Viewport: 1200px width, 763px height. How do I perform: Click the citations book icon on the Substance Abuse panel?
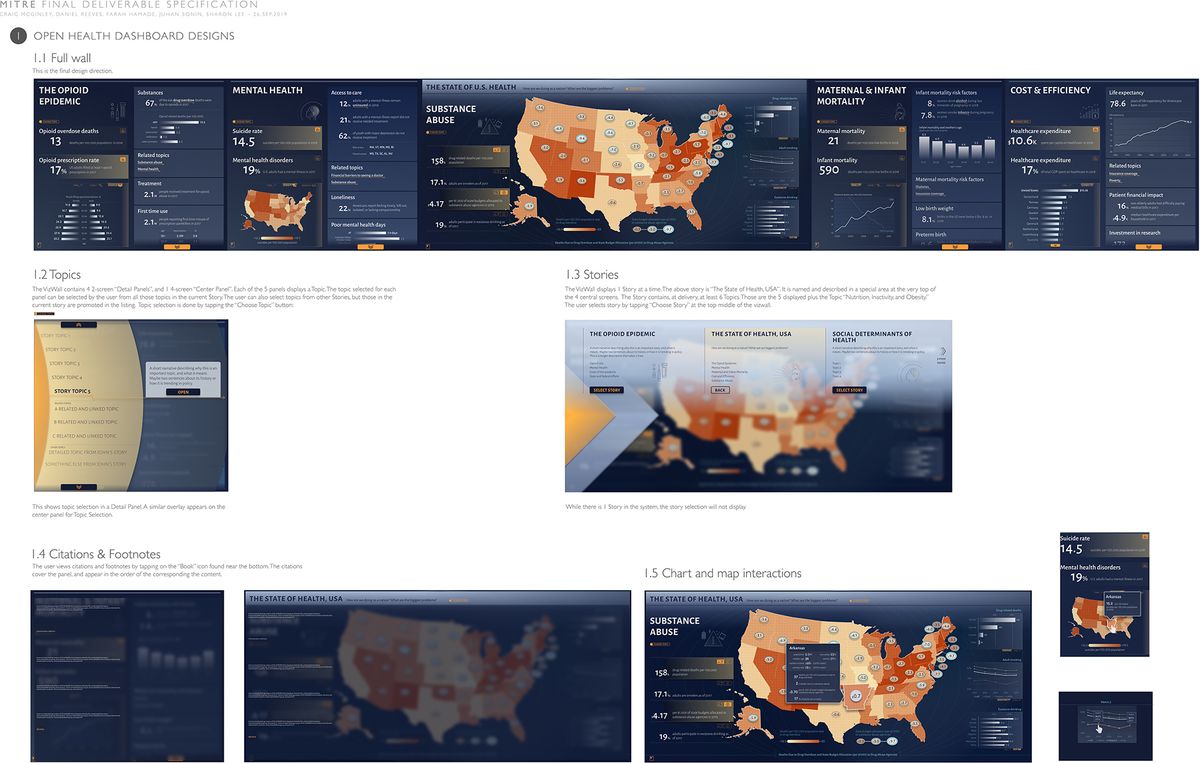coord(427,242)
